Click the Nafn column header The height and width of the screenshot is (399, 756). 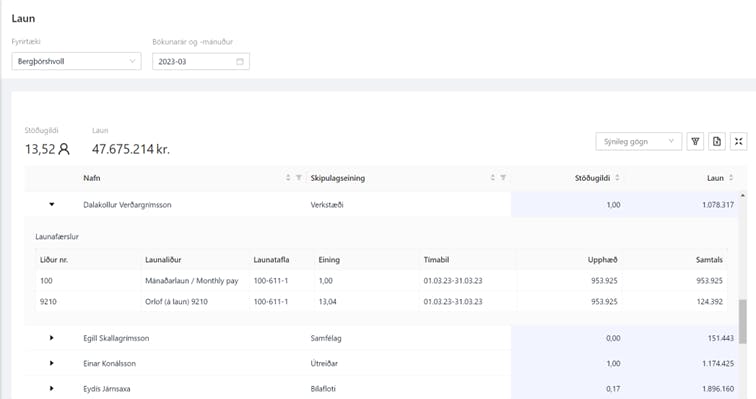click(x=92, y=178)
